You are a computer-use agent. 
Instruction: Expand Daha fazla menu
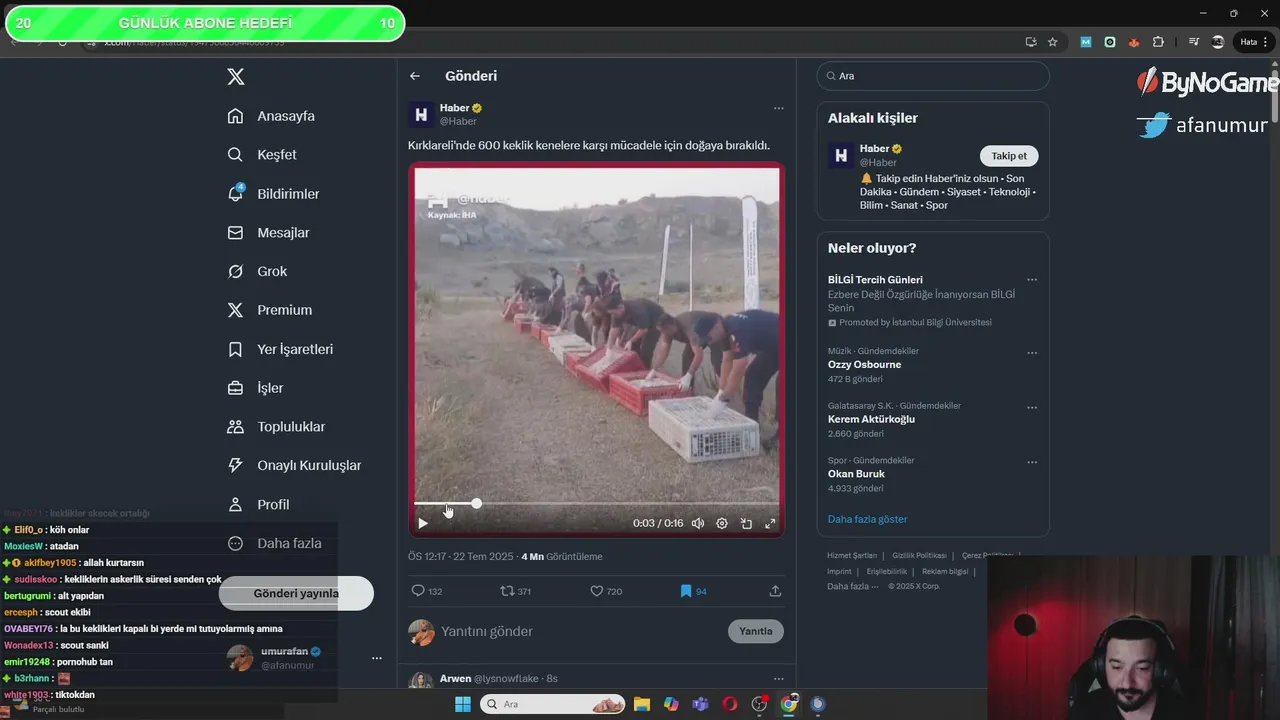(274, 543)
